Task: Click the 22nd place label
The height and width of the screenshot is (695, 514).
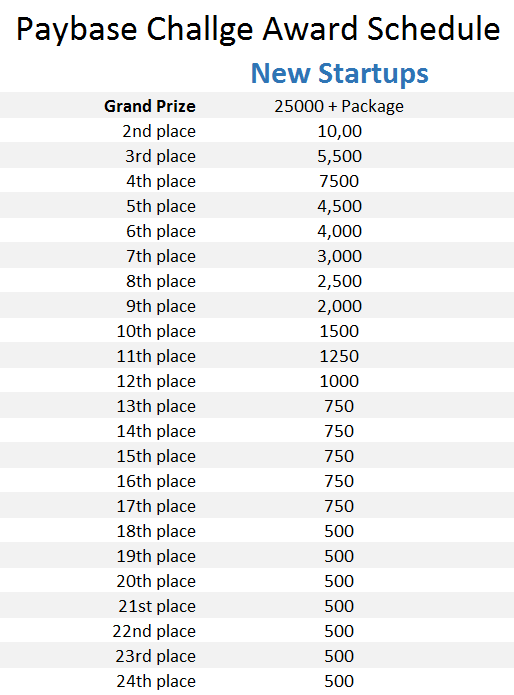Action: 154,631
